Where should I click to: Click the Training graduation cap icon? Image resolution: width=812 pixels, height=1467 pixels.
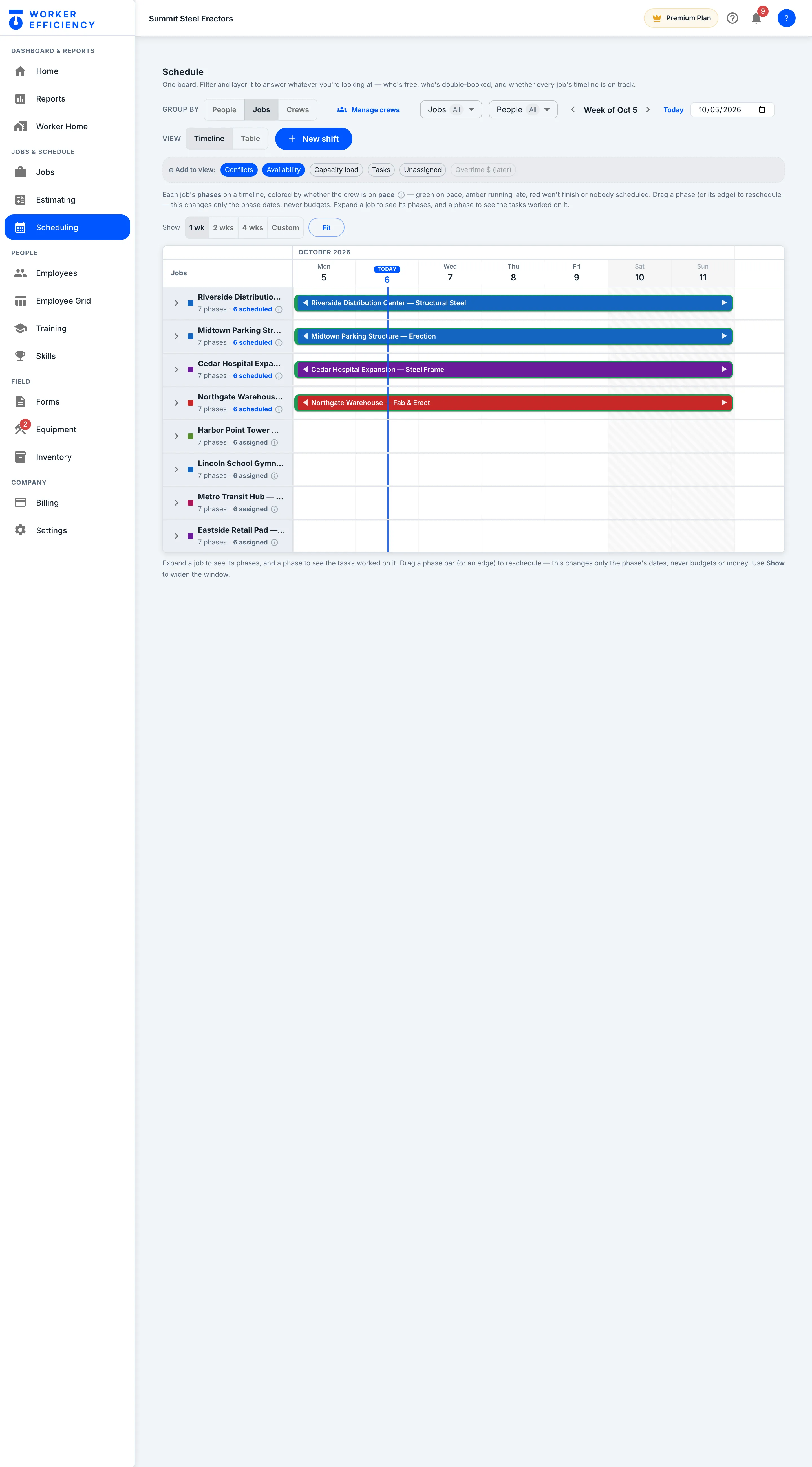(21, 329)
